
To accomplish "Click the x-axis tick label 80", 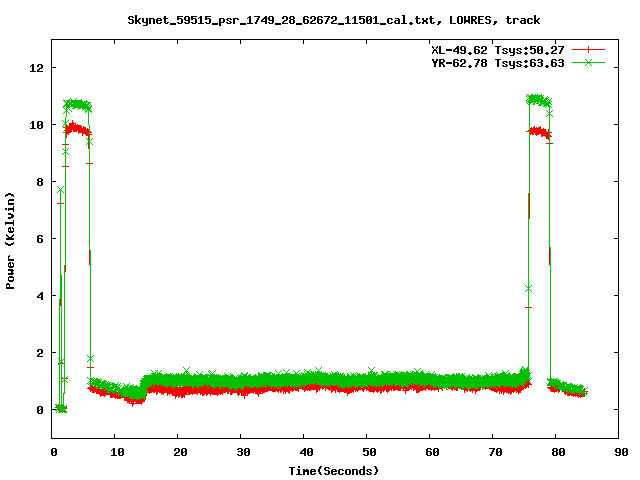I will 558,452.
